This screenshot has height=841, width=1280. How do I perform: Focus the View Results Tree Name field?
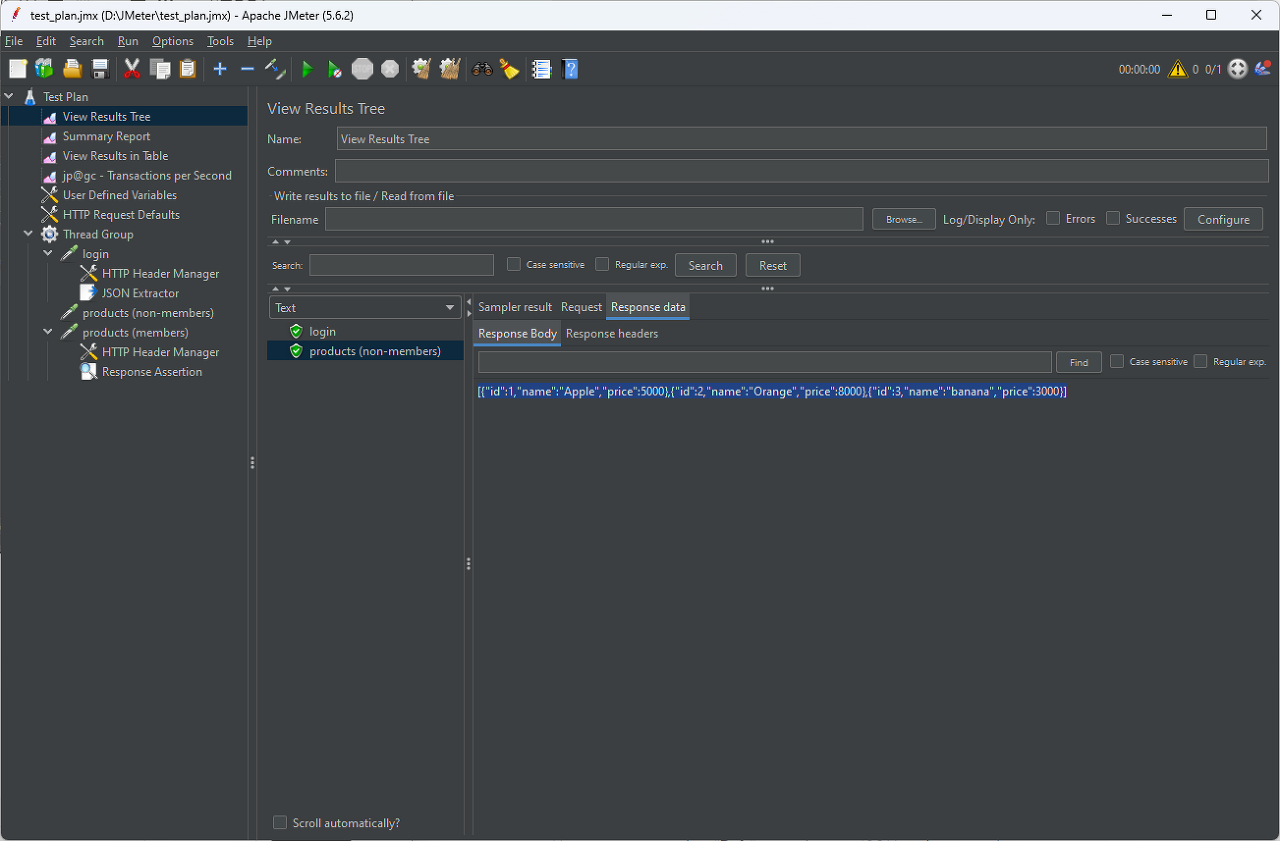point(802,139)
